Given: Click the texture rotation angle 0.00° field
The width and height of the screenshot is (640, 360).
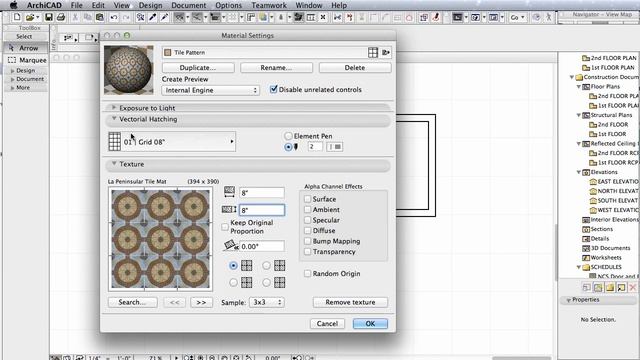Looking at the screenshot, I should click(262, 246).
